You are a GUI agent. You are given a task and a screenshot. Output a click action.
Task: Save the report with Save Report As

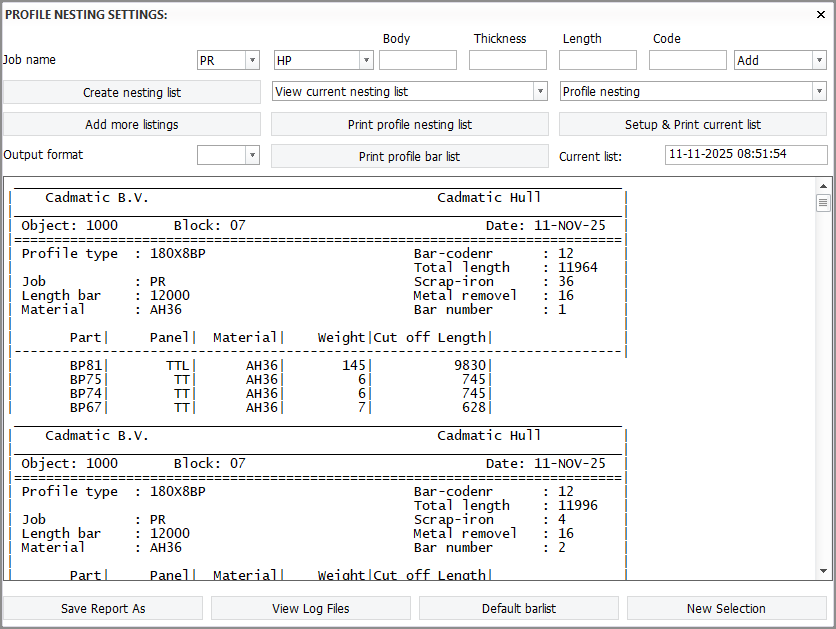(x=103, y=608)
